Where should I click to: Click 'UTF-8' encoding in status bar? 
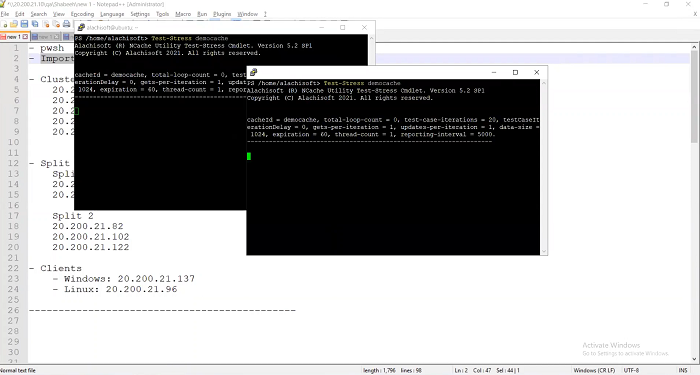click(x=631, y=371)
